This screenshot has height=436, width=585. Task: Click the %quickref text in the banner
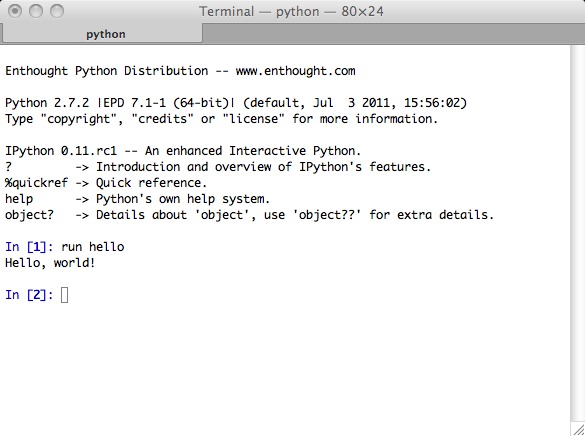coord(37,183)
